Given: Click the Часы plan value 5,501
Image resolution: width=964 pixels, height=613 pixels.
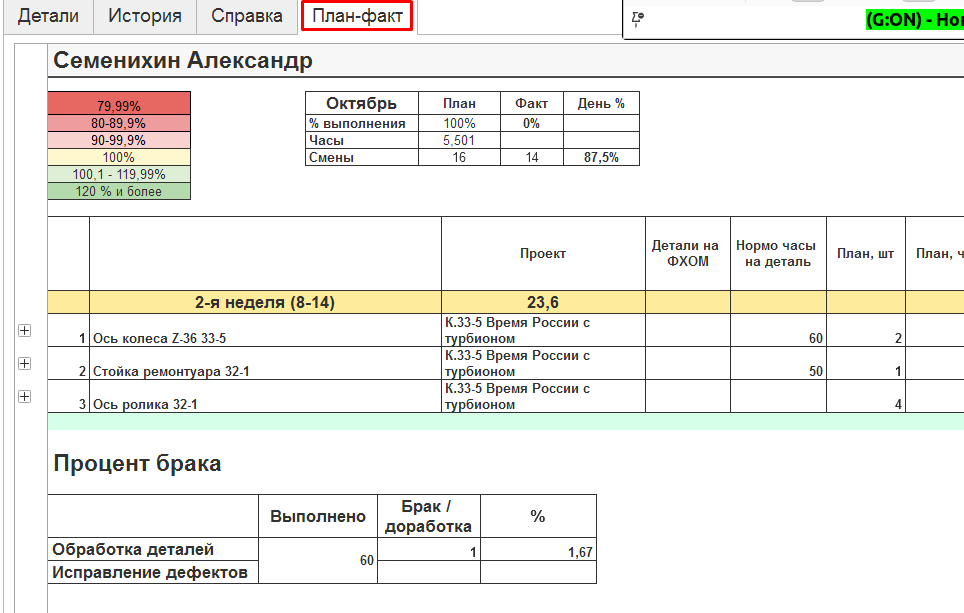Looking at the screenshot, I should (459, 141).
